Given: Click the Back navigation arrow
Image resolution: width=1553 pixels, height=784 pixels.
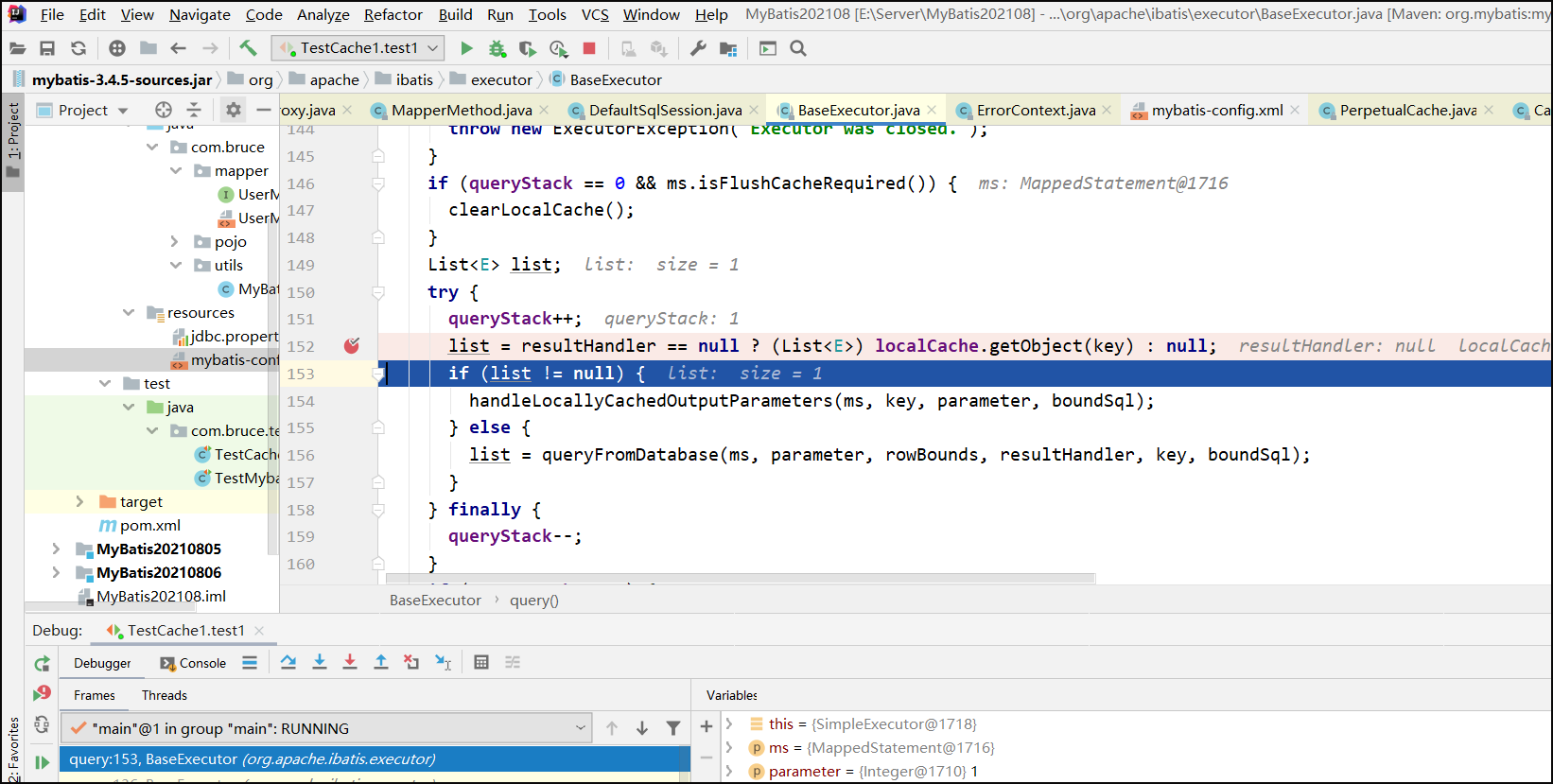Looking at the screenshot, I should tap(178, 48).
